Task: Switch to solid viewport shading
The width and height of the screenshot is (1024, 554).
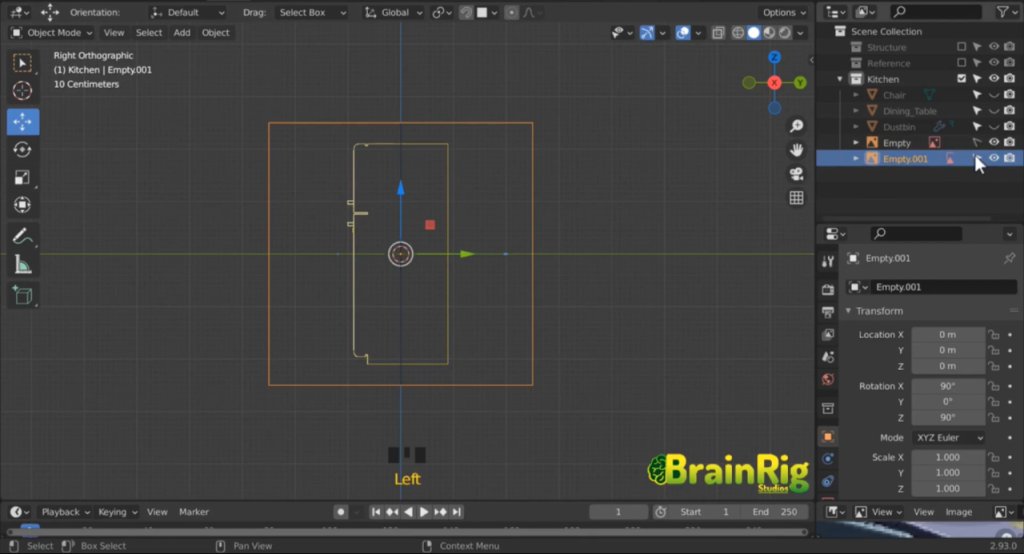Action: pos(754,33)
